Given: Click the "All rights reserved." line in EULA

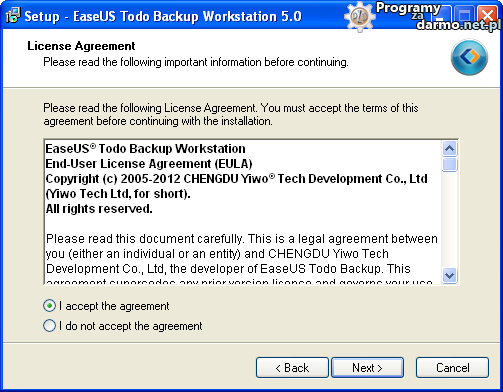Looking at the screenshot, I should 99,209.
